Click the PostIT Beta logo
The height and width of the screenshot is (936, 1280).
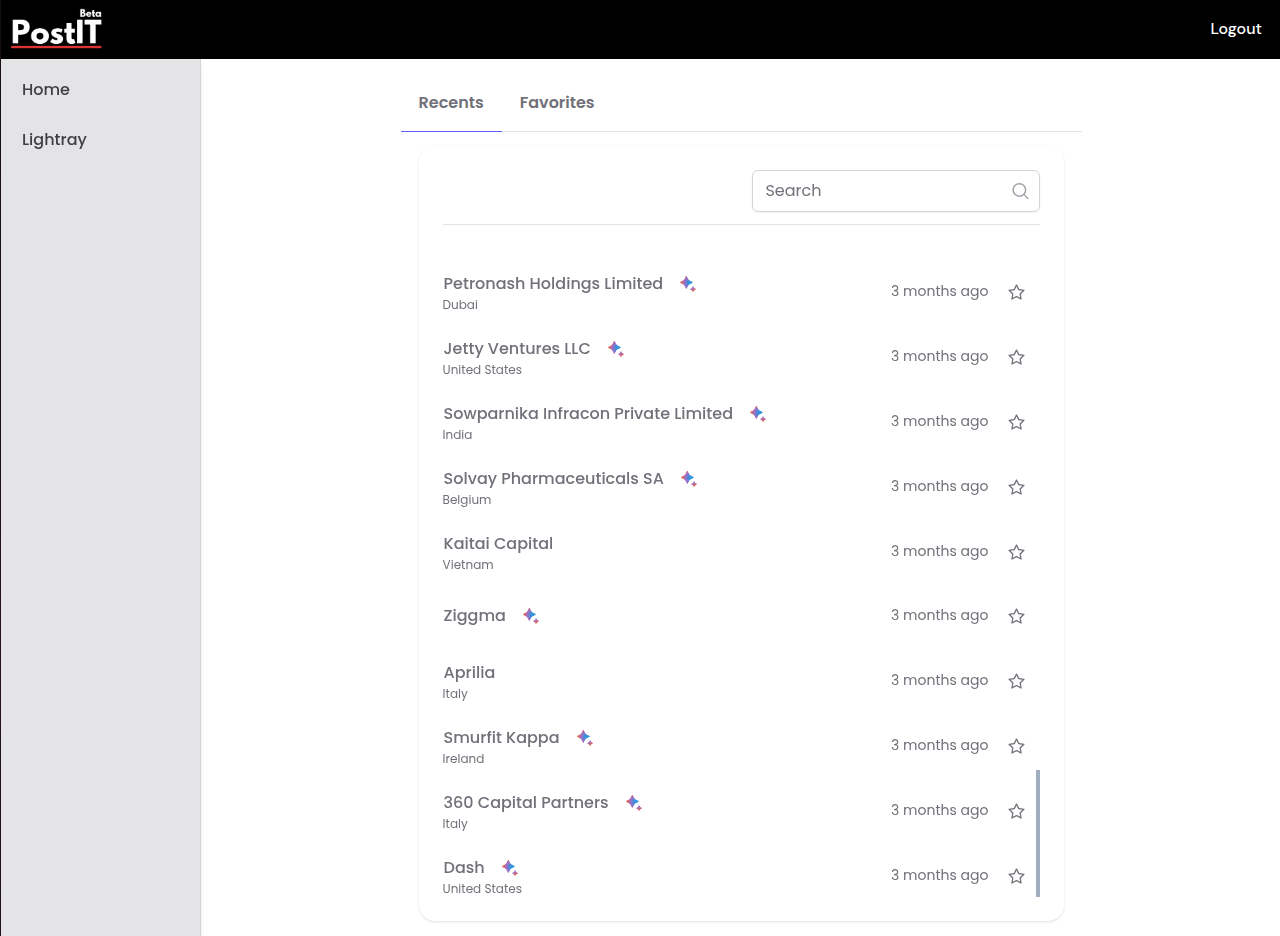[x=57, y=29]
